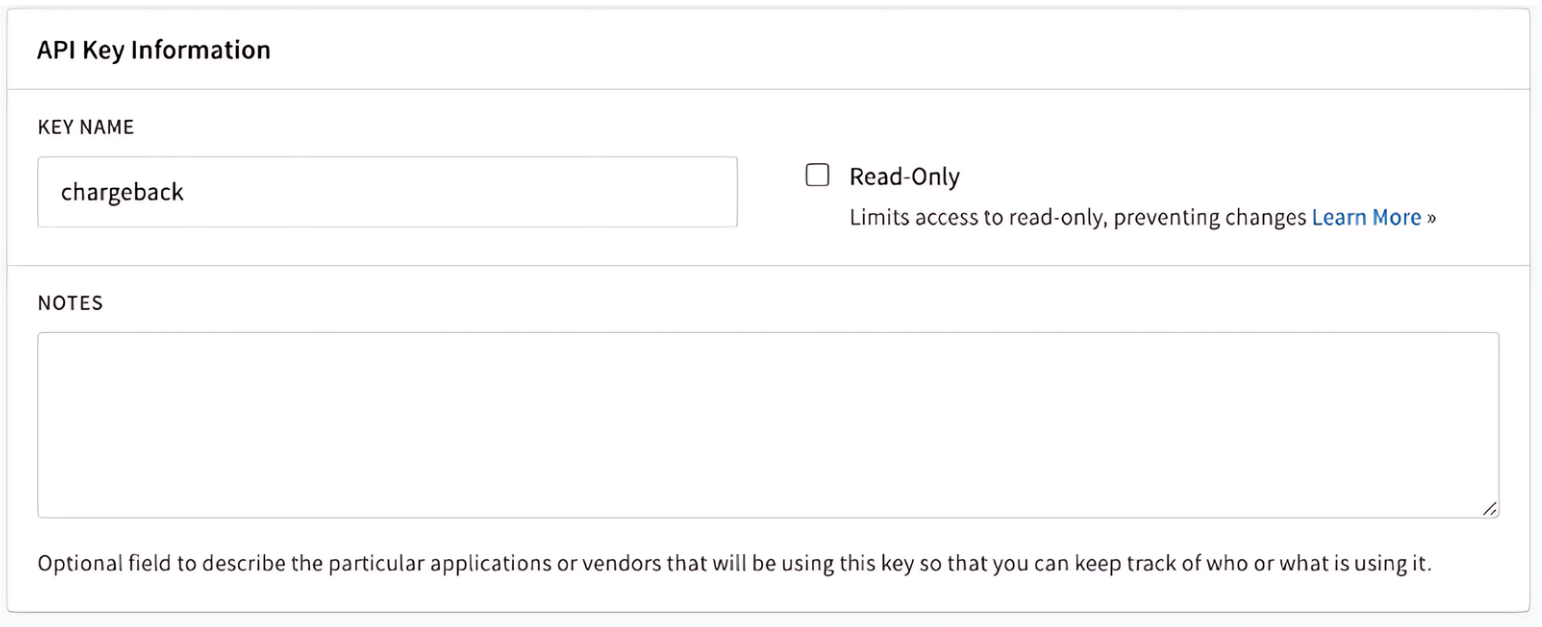1542x627 pixels.
Task: Click inside the Notes text area
Action: coord(768,425)
